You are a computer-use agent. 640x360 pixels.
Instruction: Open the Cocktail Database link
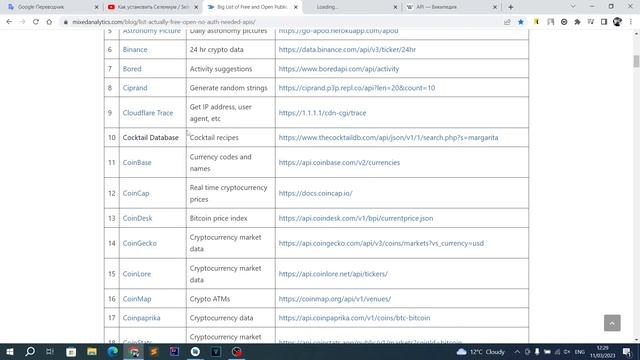[x=151, y=138]
